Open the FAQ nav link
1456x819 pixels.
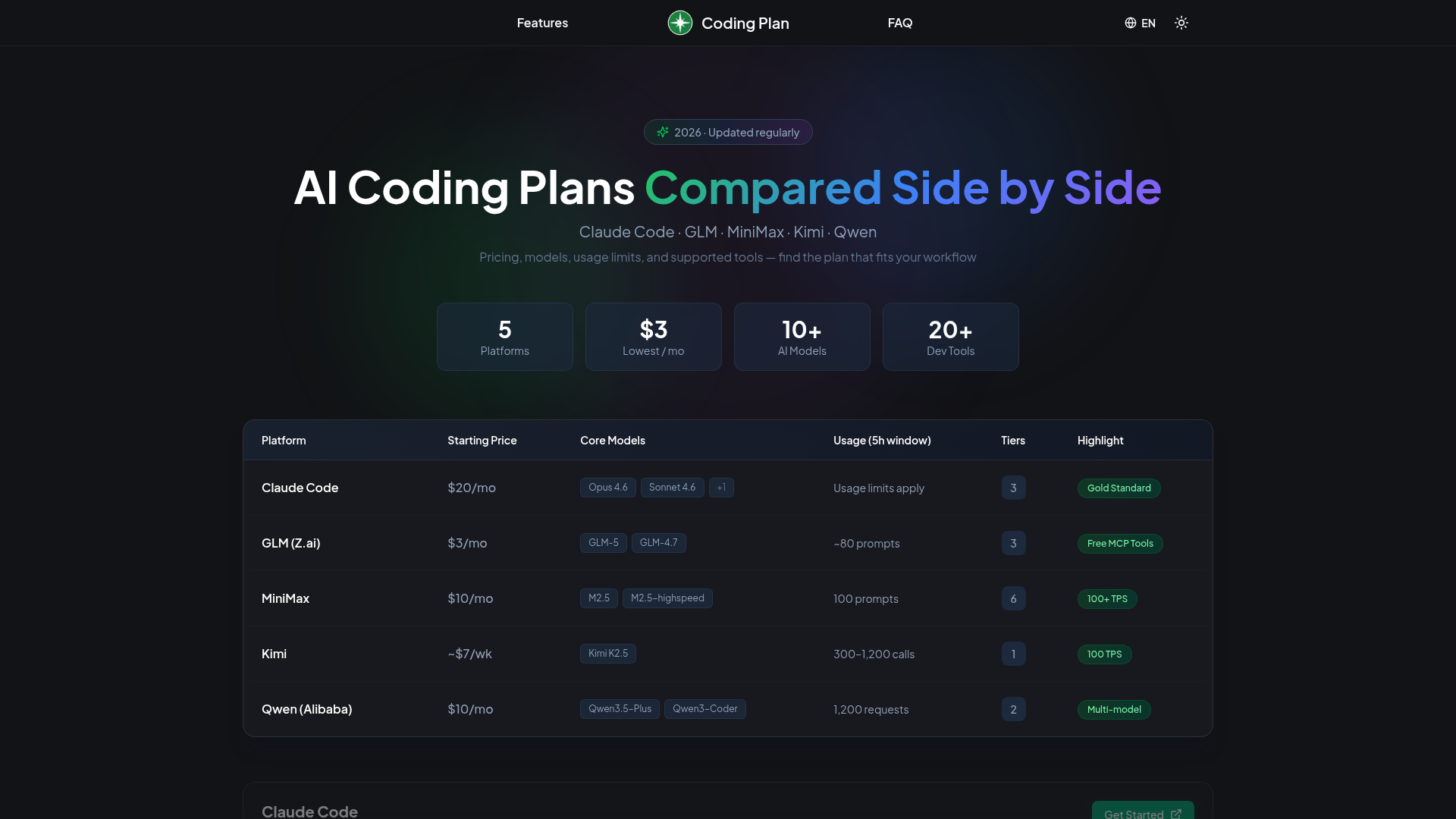tap(900, 23)
